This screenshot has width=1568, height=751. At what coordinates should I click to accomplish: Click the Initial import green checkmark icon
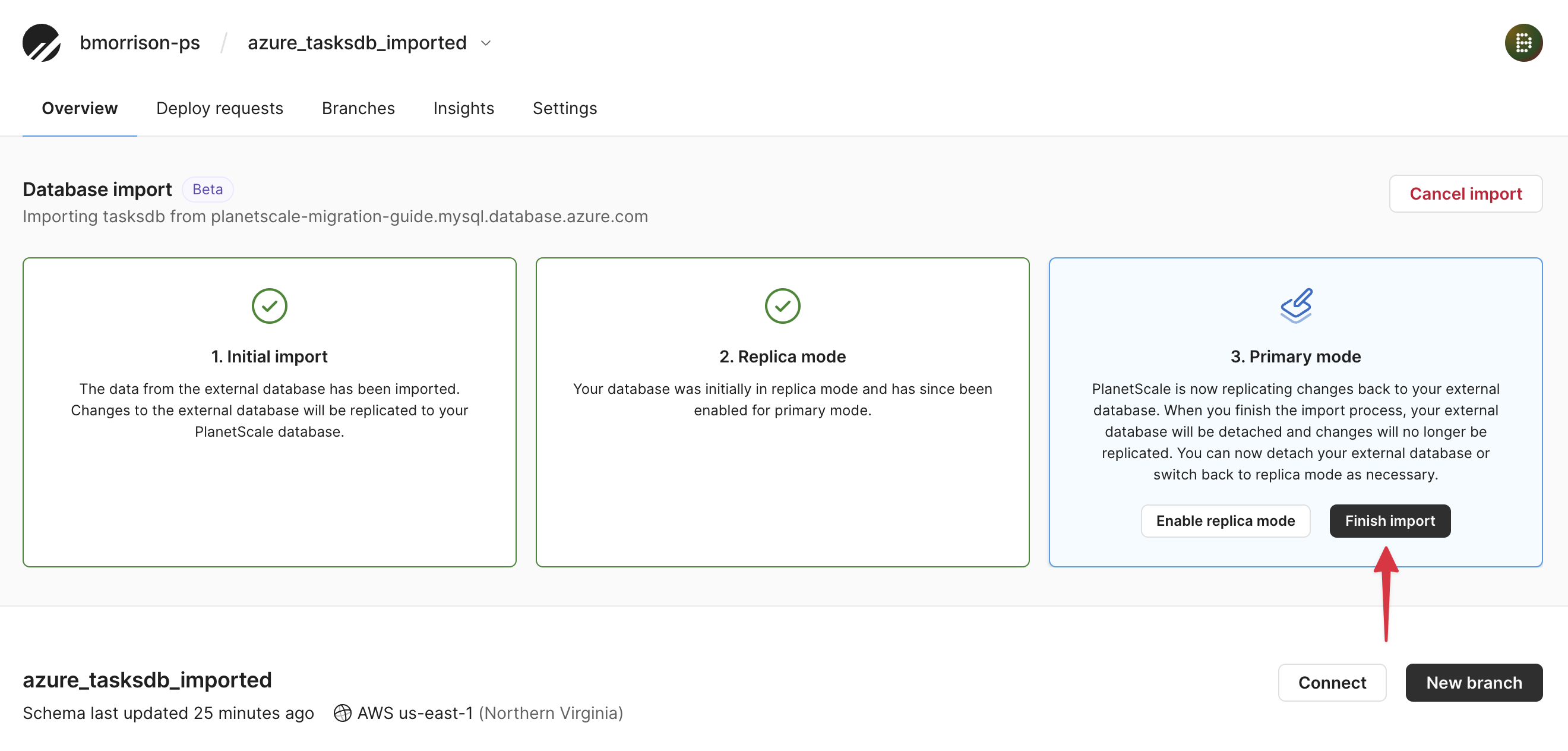(x=269, y=306)
